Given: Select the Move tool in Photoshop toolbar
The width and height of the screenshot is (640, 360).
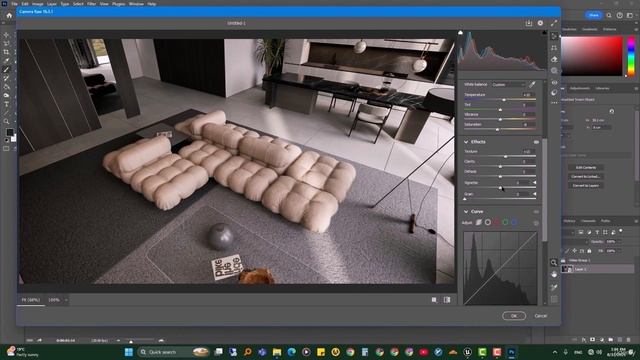Looking at the screenshot, I should tap(7, 35).
